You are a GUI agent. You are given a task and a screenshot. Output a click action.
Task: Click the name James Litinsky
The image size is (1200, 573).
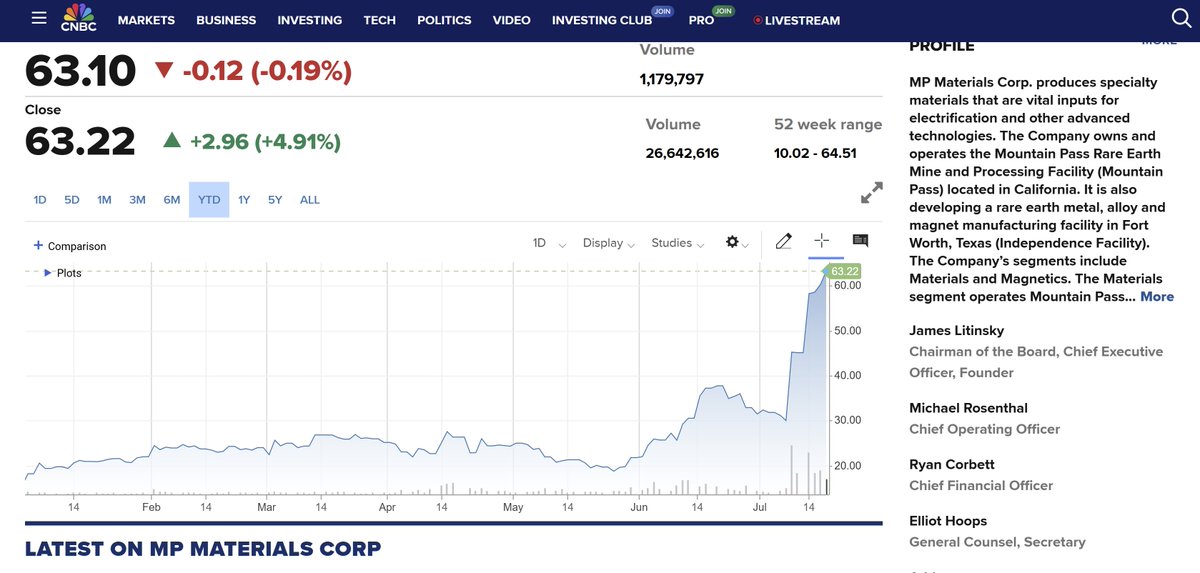click(957, 330)
